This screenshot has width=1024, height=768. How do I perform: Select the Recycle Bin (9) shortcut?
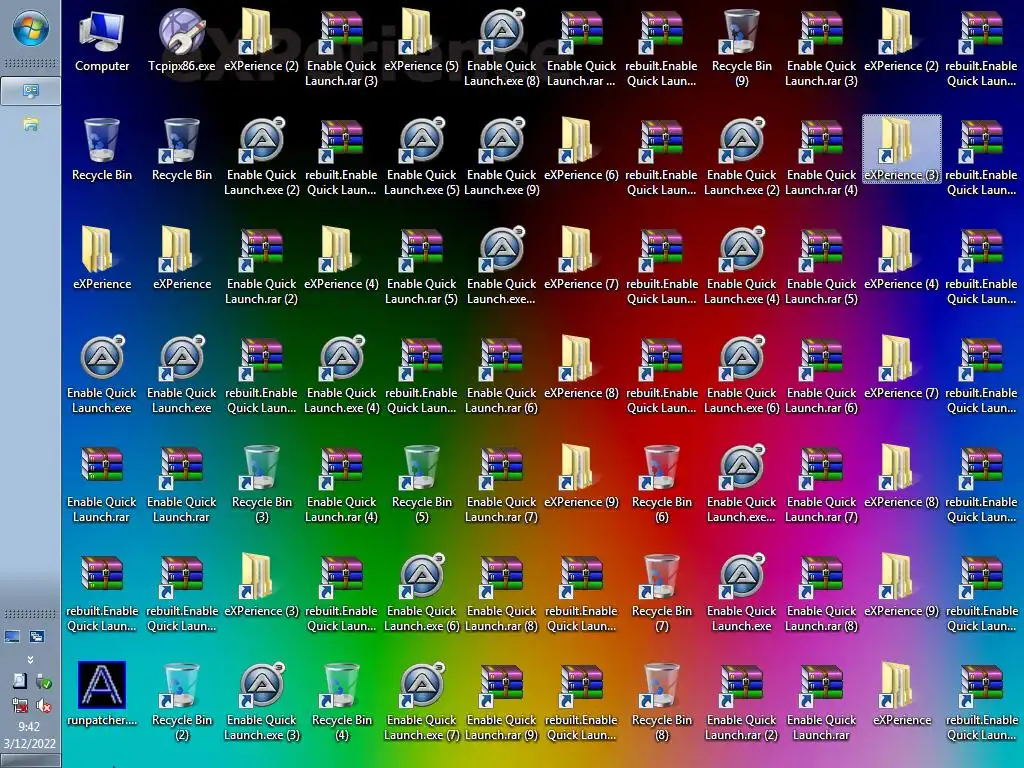[x=742, y=49]
